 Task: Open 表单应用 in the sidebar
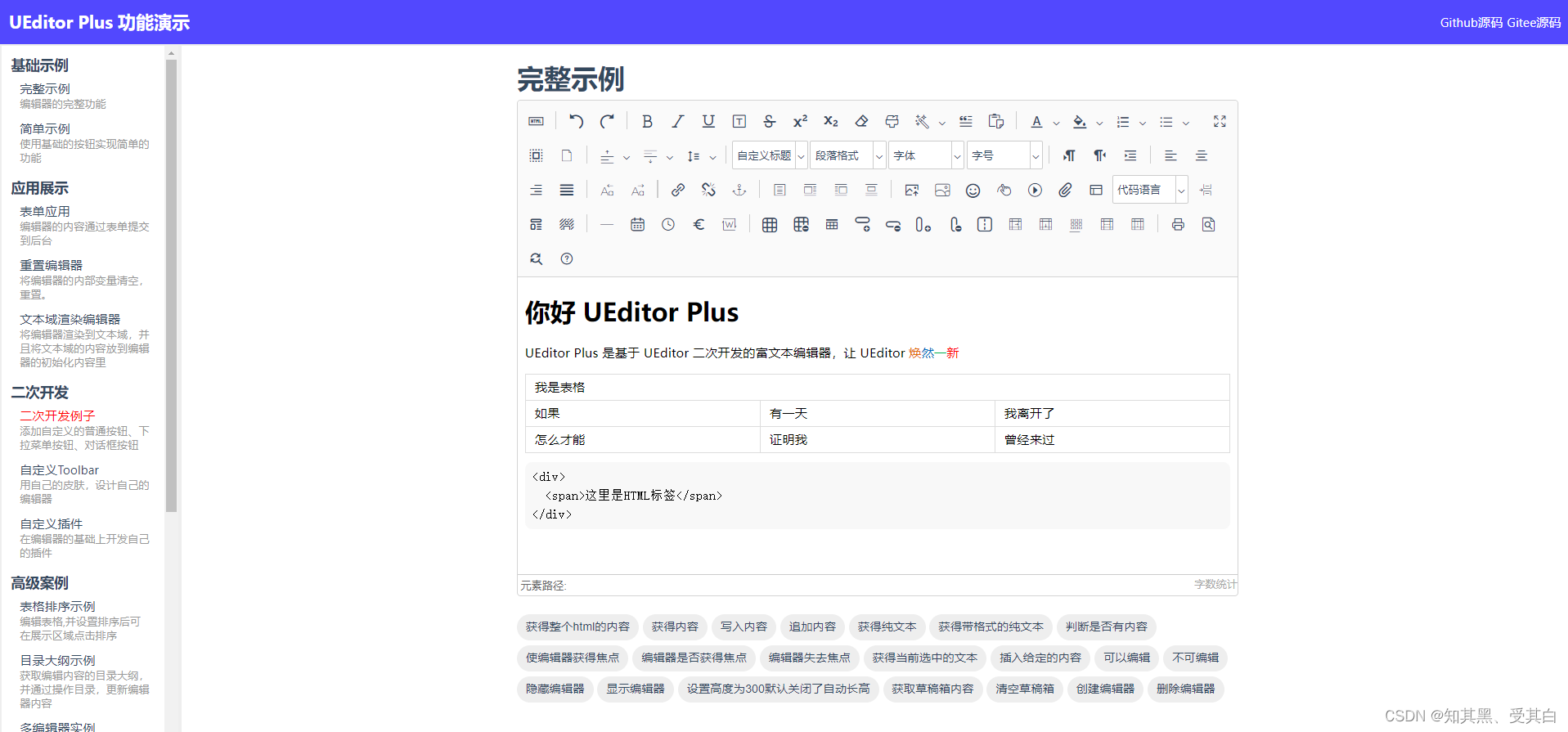(45, 212)
